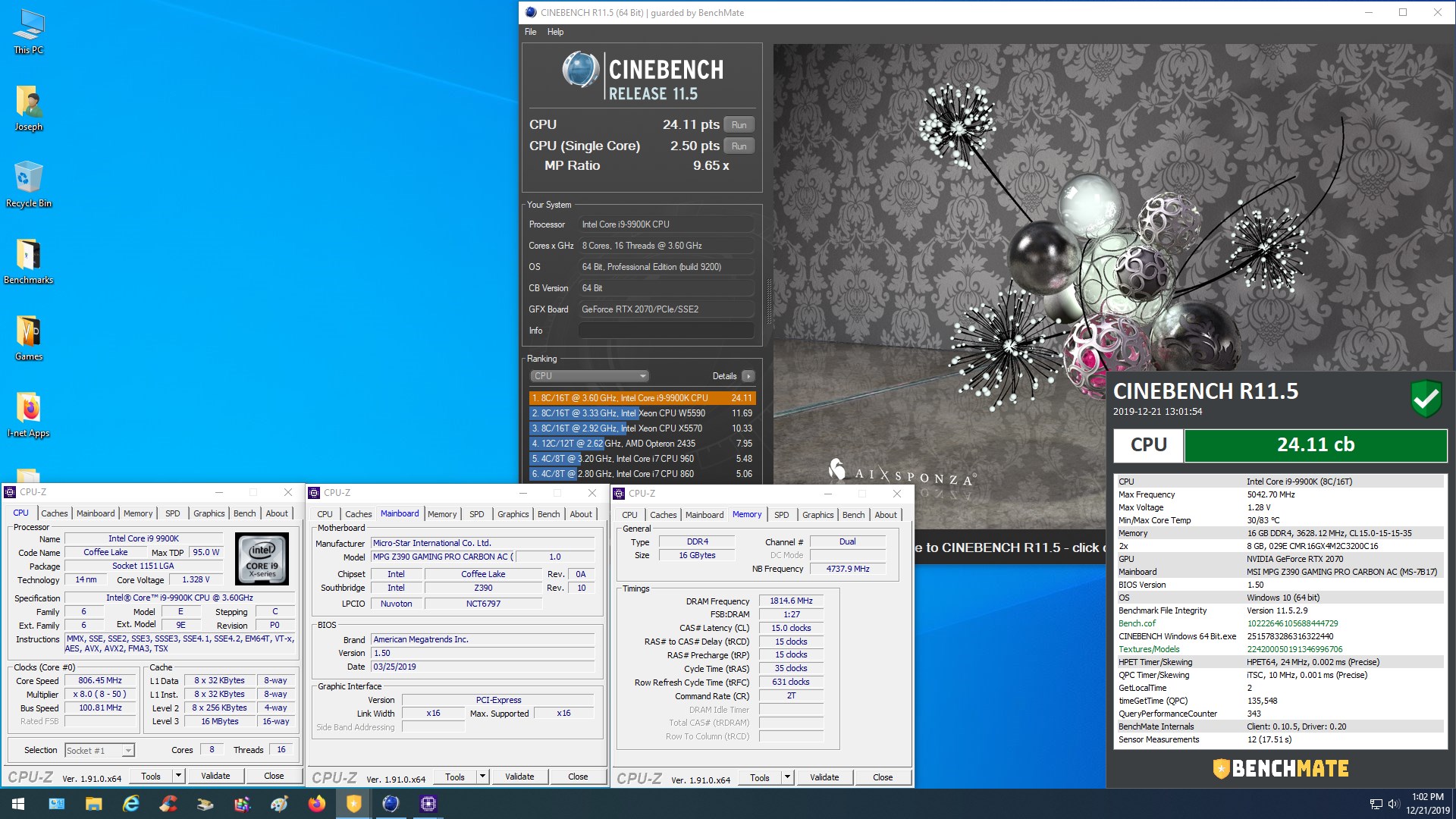Open File Explorer from the taskbar
1456x819 pixels.
93,804
